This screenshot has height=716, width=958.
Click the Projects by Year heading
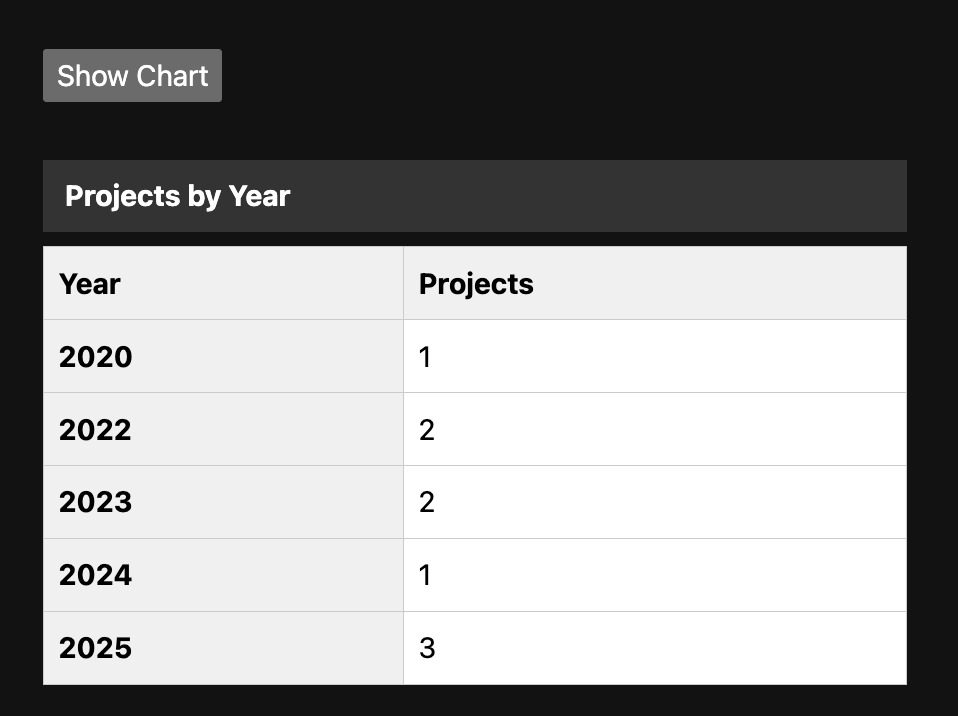(x=177, y=196)
